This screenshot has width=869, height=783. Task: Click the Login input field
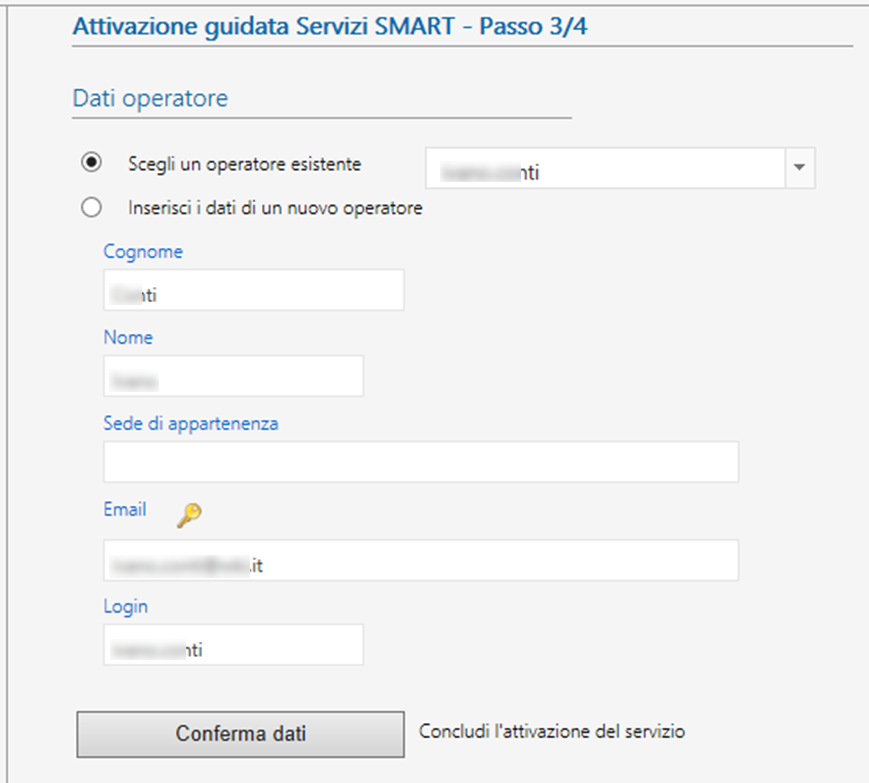[233, 644]
